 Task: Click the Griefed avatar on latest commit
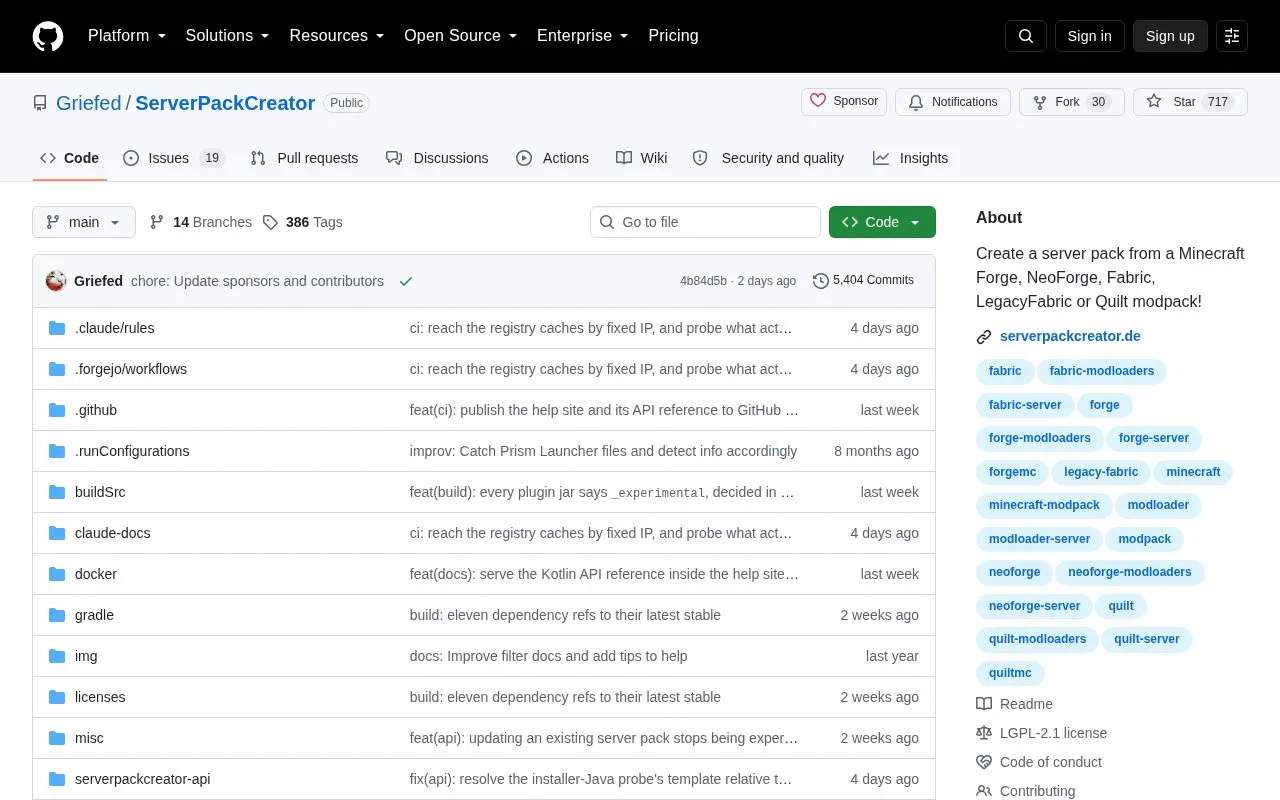pyautogui.click(x=56, y=281)
